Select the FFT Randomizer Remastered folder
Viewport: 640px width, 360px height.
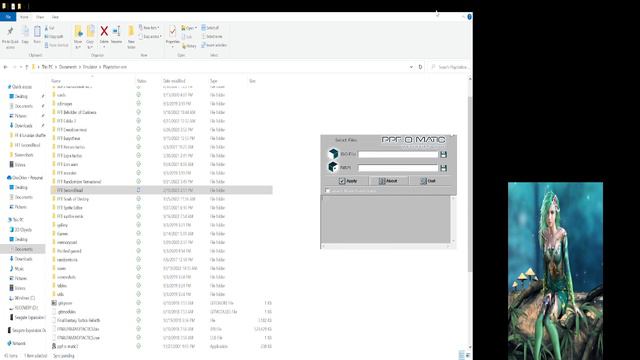click(79, 182)
